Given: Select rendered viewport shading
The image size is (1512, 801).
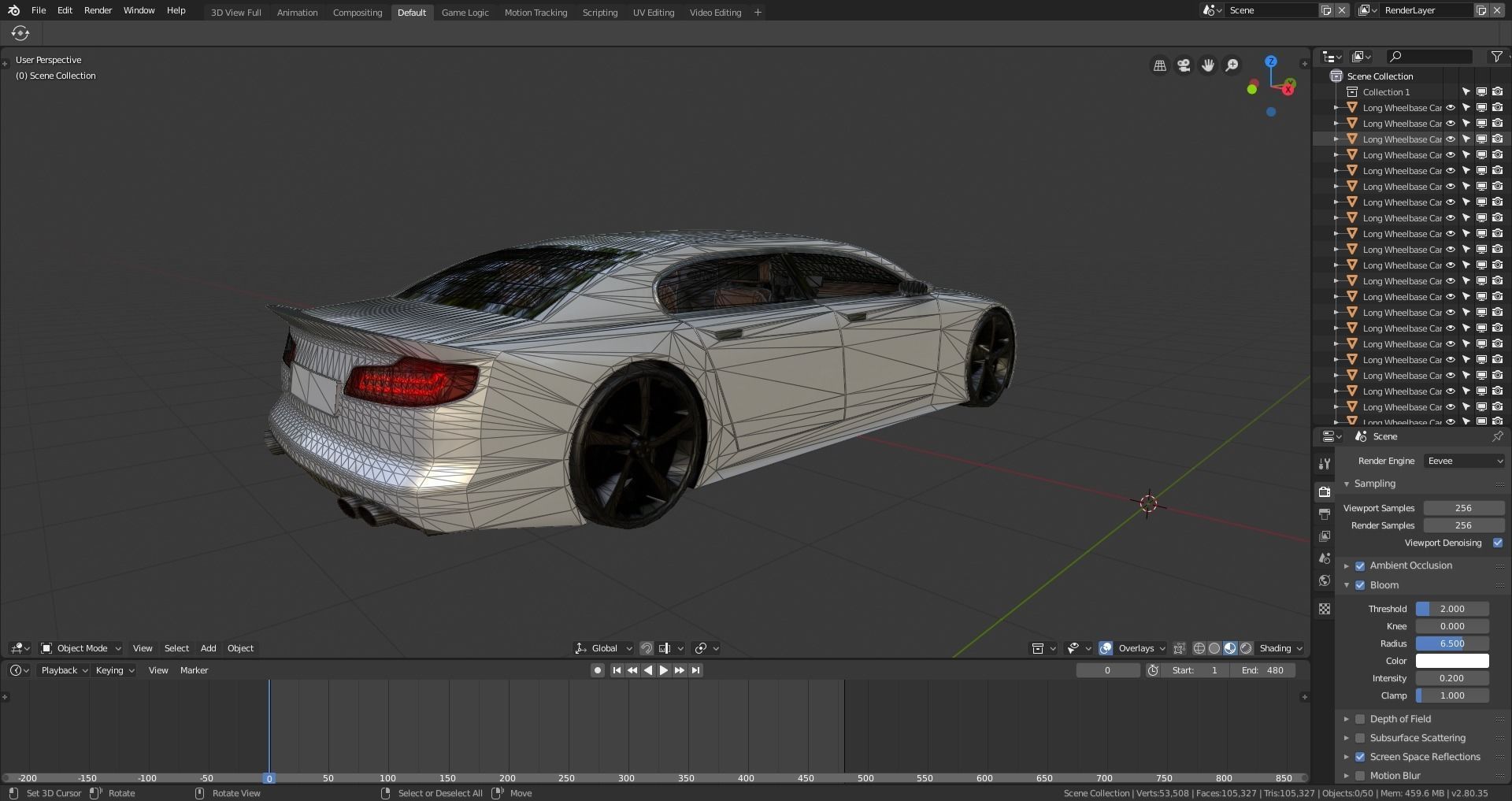Looking at the screenshot, I should tap(1246, 648).
